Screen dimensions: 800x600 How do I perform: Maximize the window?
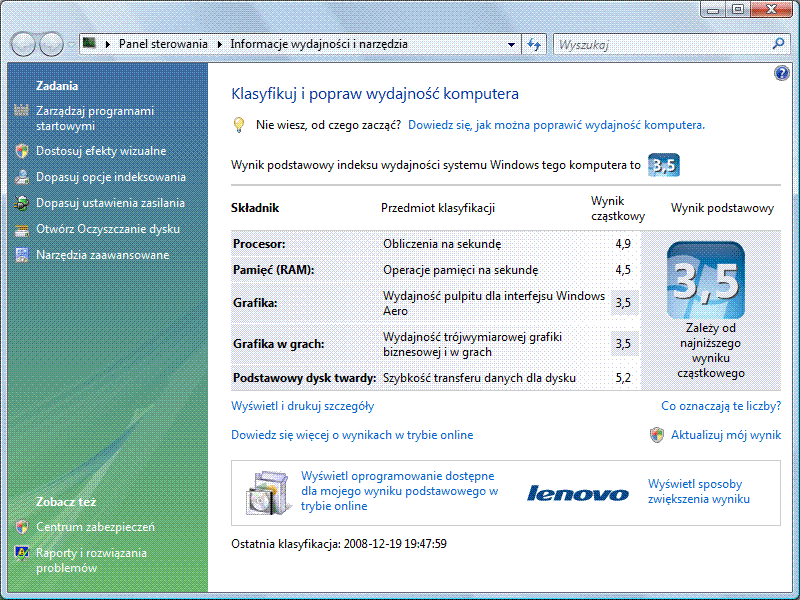click(738, 10)
